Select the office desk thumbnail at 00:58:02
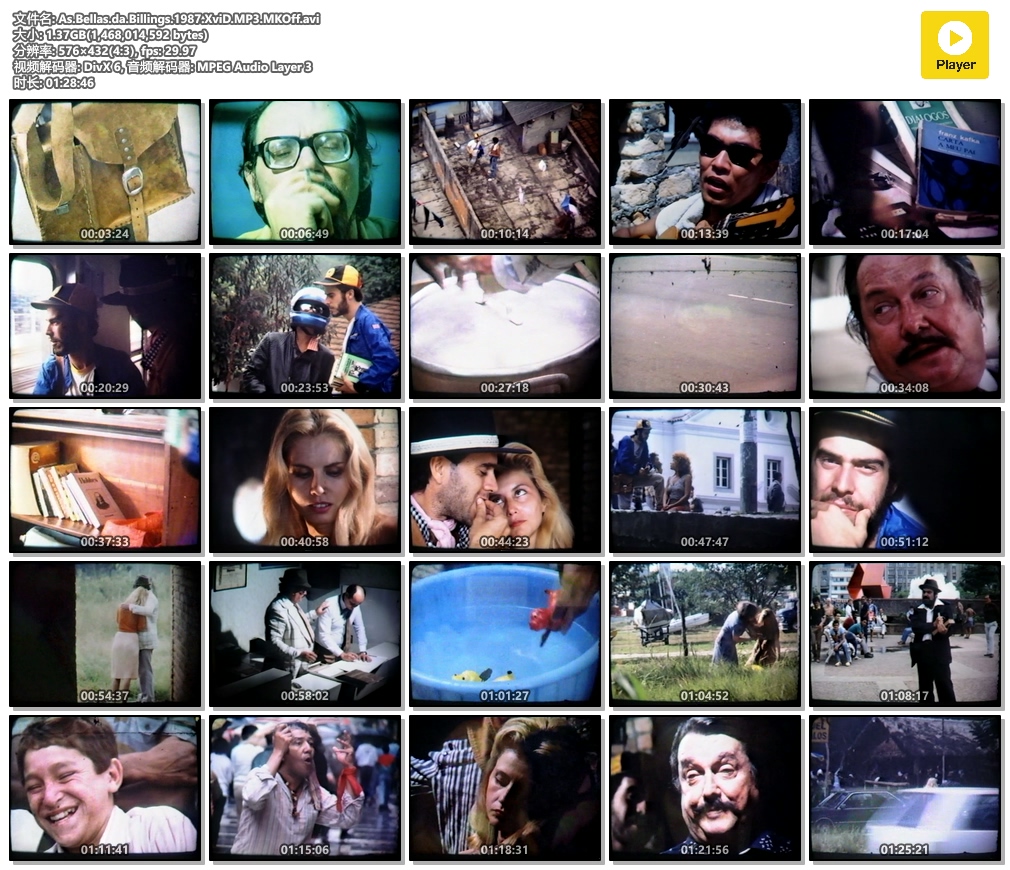This screenshot has width=1010, height=870. click(x=305, y=632)
